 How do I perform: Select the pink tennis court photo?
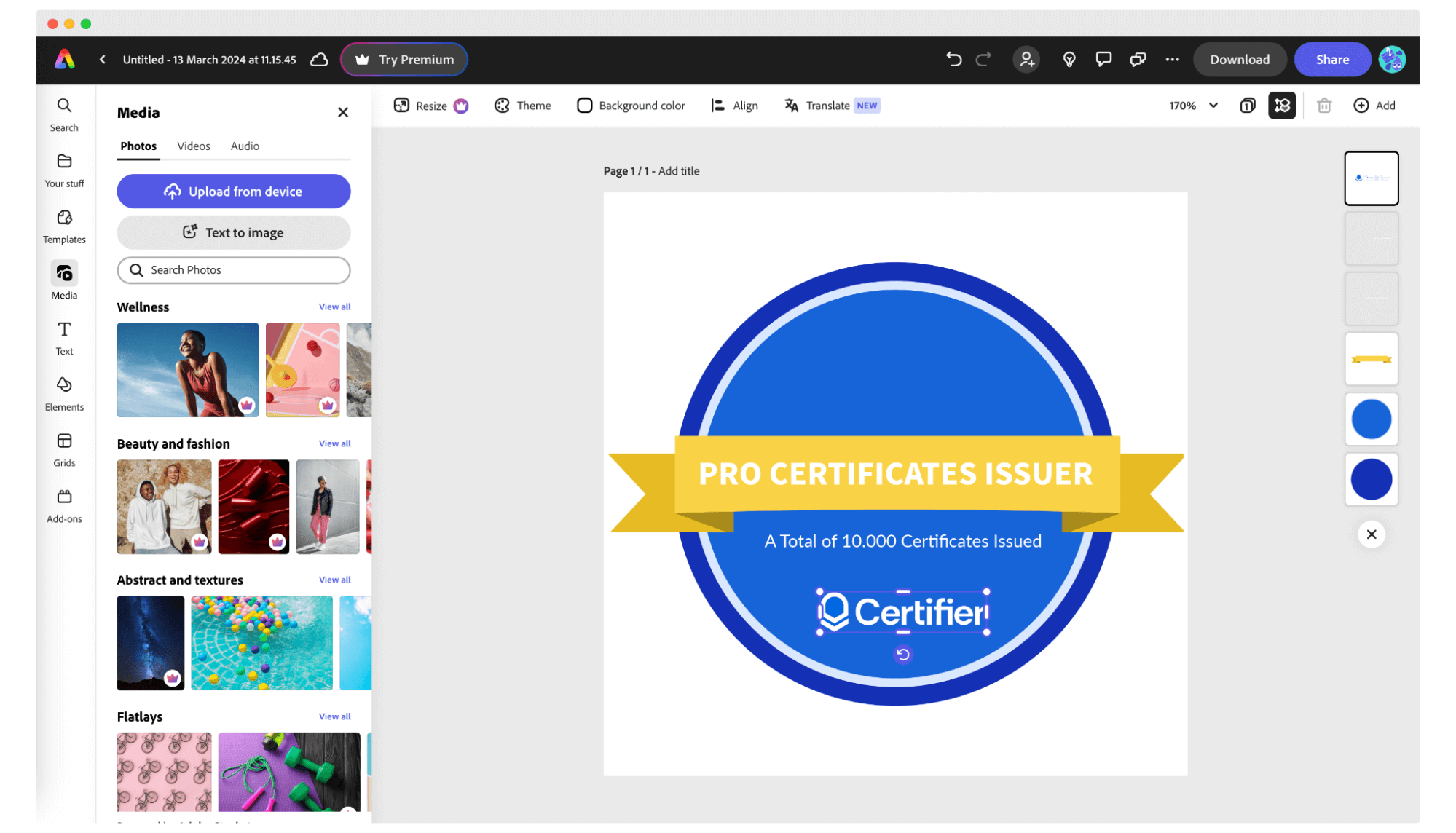click(303, 370)
